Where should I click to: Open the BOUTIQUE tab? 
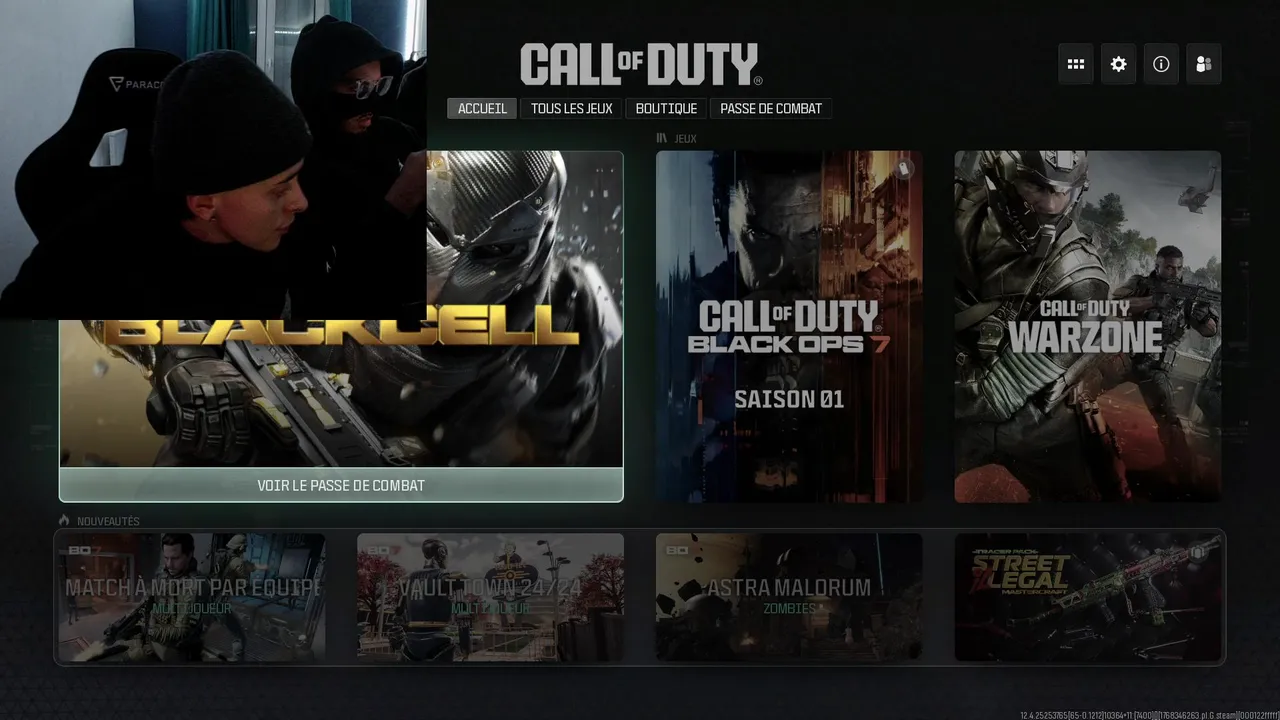pyautogui.click(x=667, y=108)
